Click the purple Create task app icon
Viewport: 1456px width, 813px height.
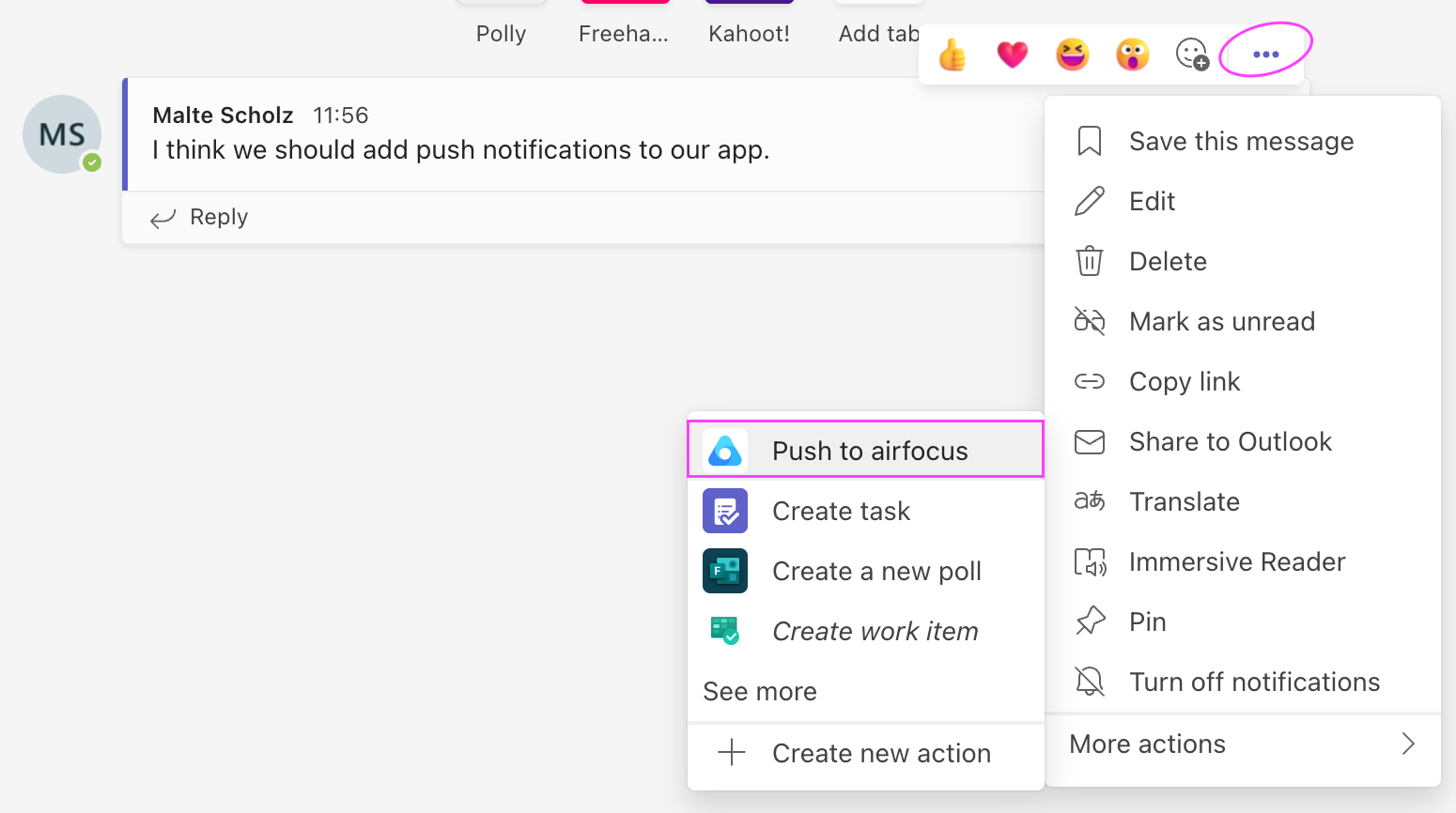[x=725, y=511]
